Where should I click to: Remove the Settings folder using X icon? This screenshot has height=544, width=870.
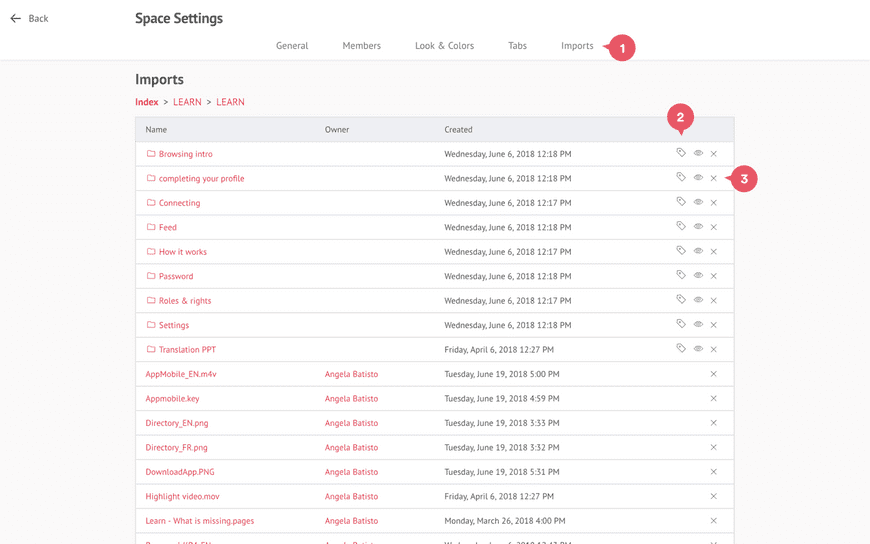(x=714, y=325)
